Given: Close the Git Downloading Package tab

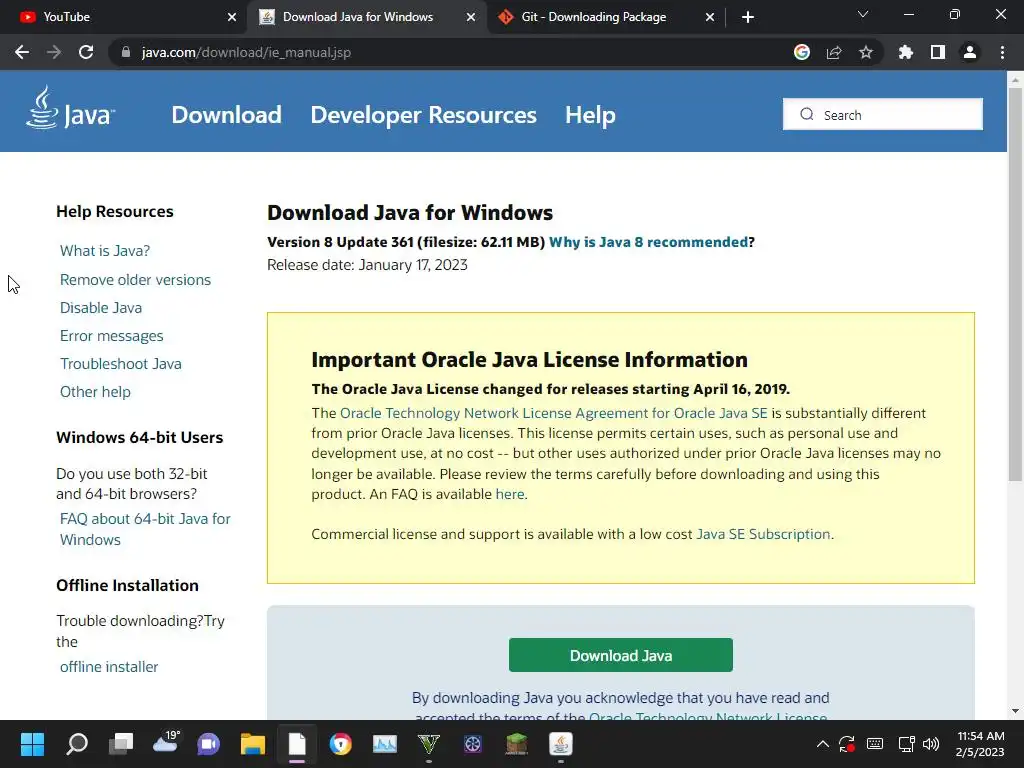Looking at the screenshot, I should pos(710,17).
